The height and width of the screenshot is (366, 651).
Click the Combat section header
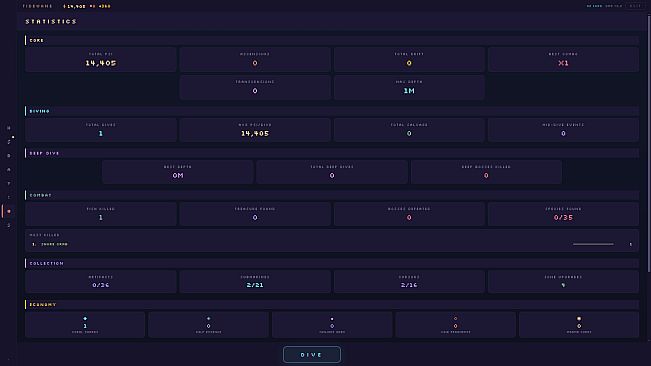click(40, 195)
